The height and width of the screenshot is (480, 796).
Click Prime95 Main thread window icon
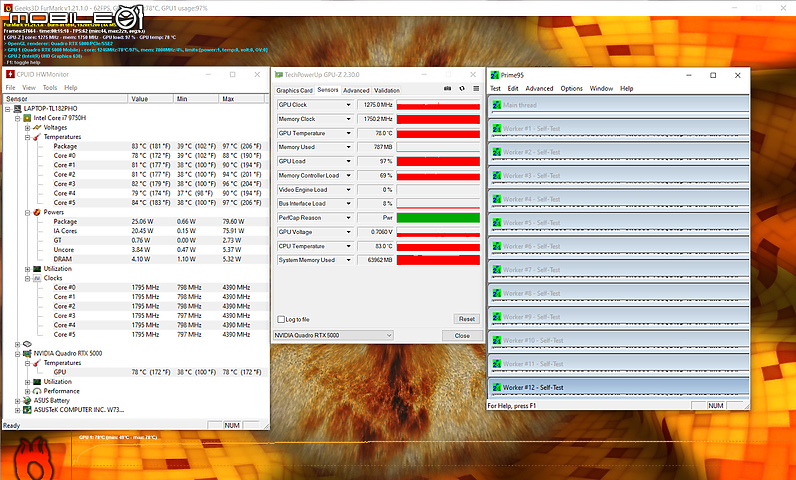[x=496, y=105]
